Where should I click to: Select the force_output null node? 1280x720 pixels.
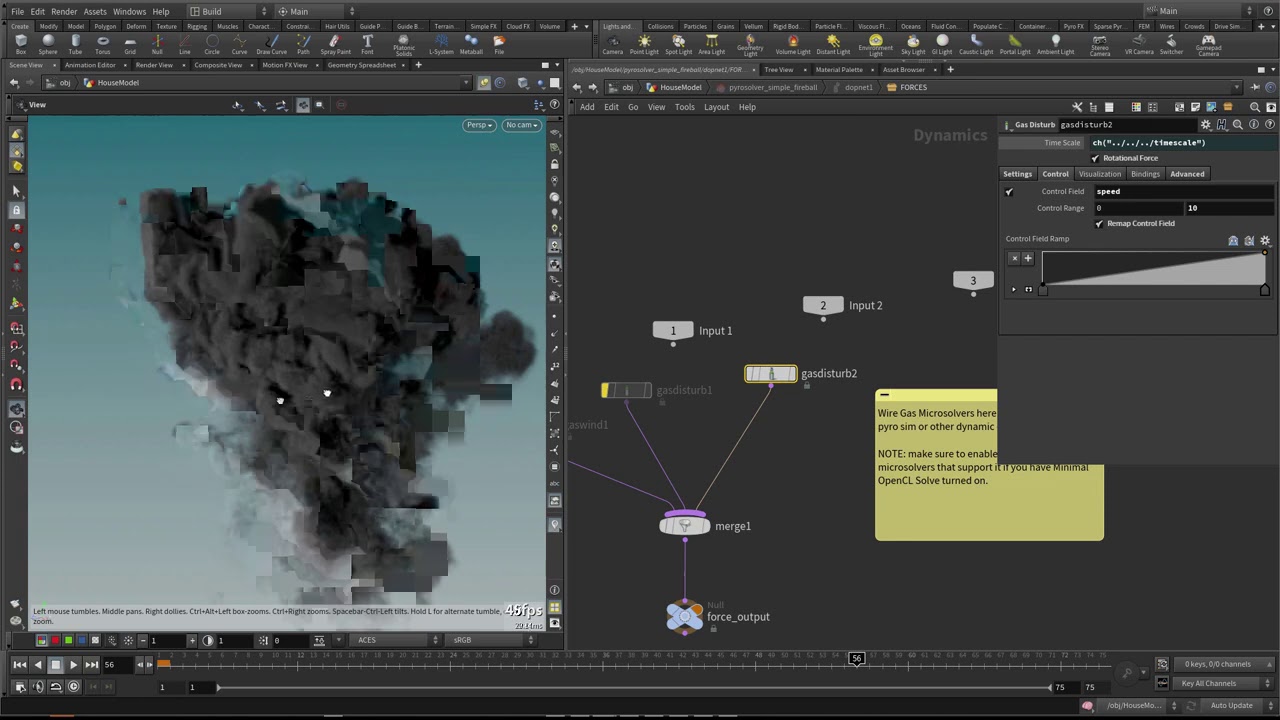click(x=685, y=617)
